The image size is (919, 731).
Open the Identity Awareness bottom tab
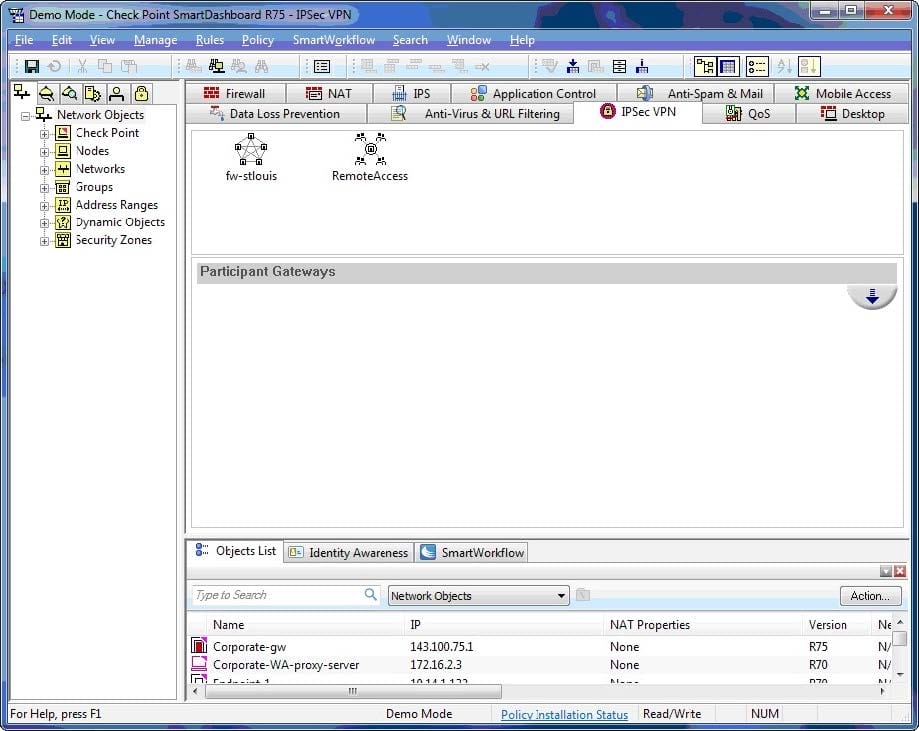(349, 552)
